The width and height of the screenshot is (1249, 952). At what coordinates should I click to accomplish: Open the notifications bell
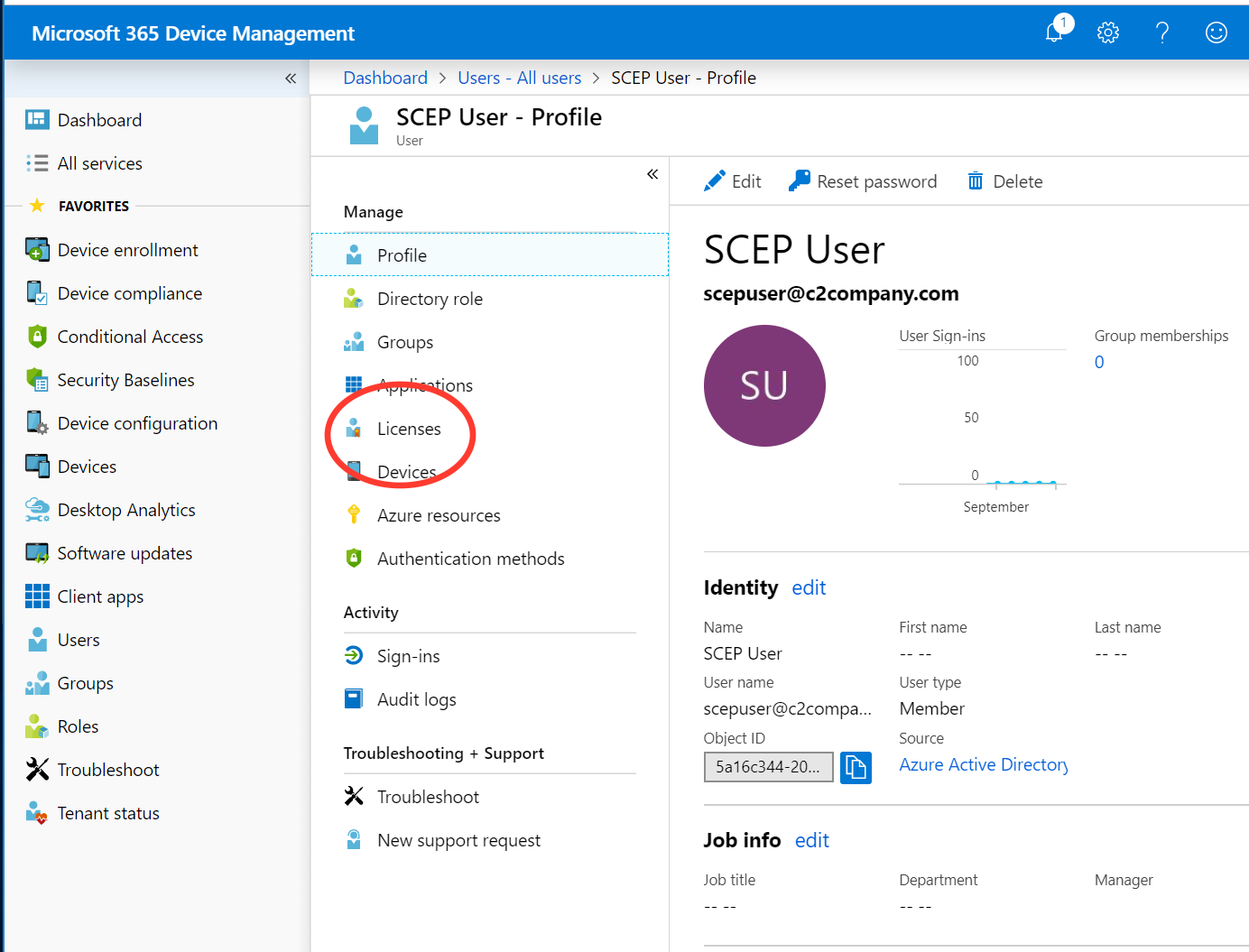1054,32
